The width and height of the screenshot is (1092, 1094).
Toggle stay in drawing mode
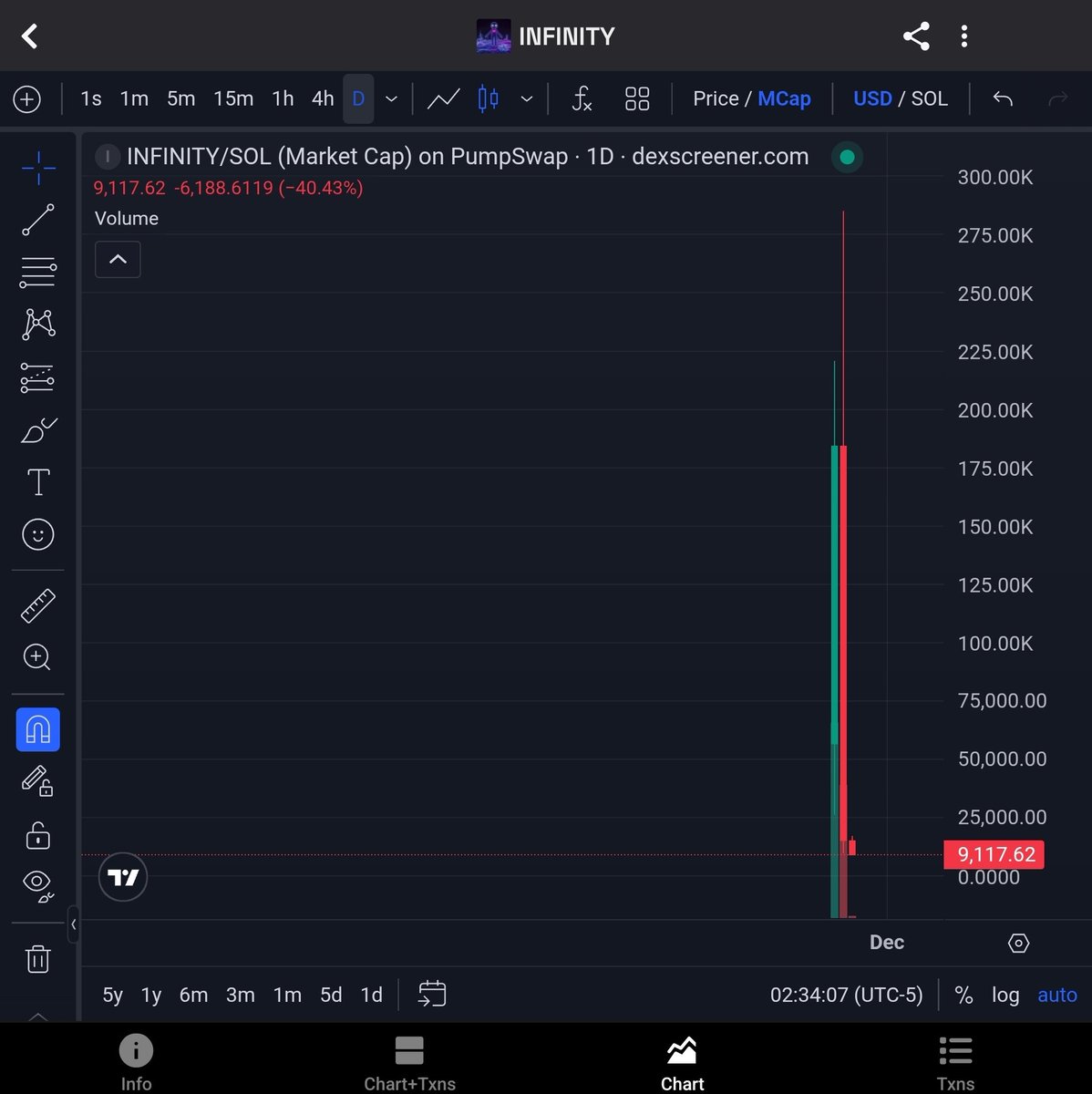pos(37,781)
